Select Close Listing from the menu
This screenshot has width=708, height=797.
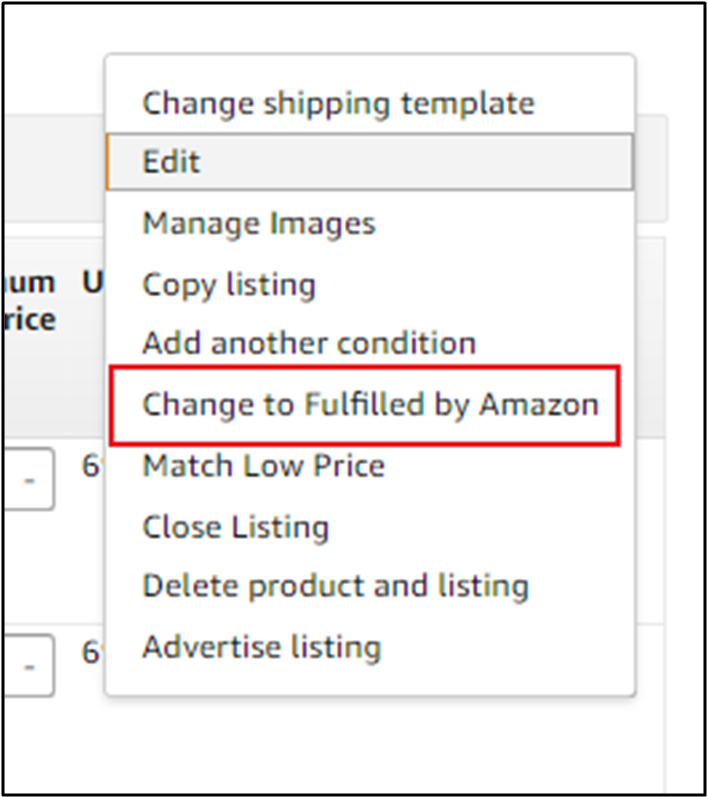(x=235, y=527)
